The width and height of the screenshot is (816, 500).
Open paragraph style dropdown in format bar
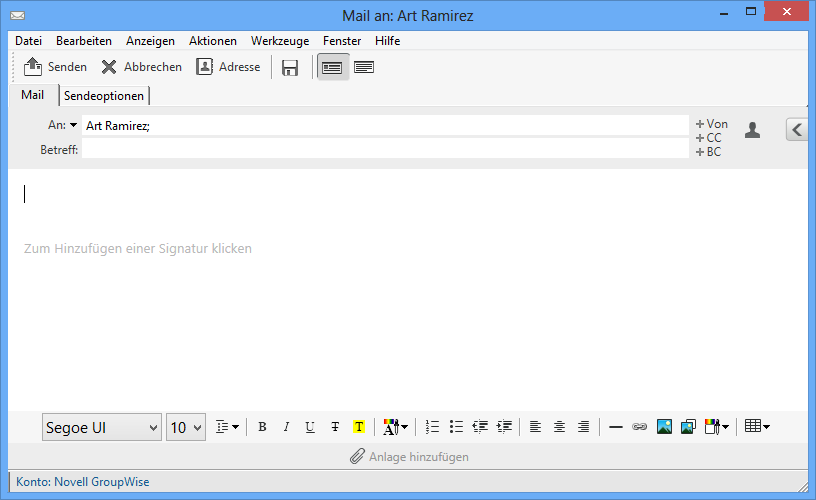227,427
